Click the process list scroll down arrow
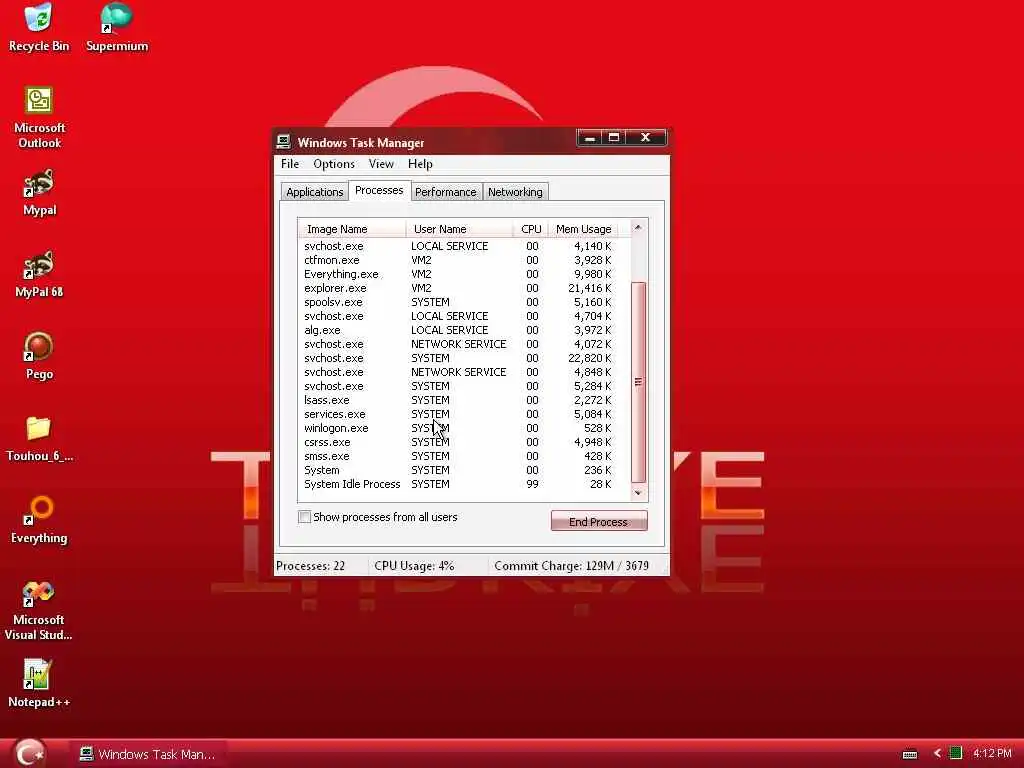 (638, 493)
